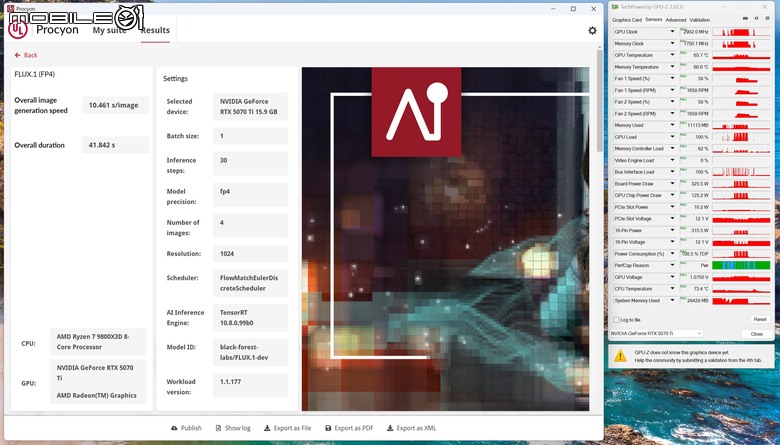This screenshot has width=780, height=445.
Task: Click the GPU-Z Reset button
Action: (x=760, y=319)
